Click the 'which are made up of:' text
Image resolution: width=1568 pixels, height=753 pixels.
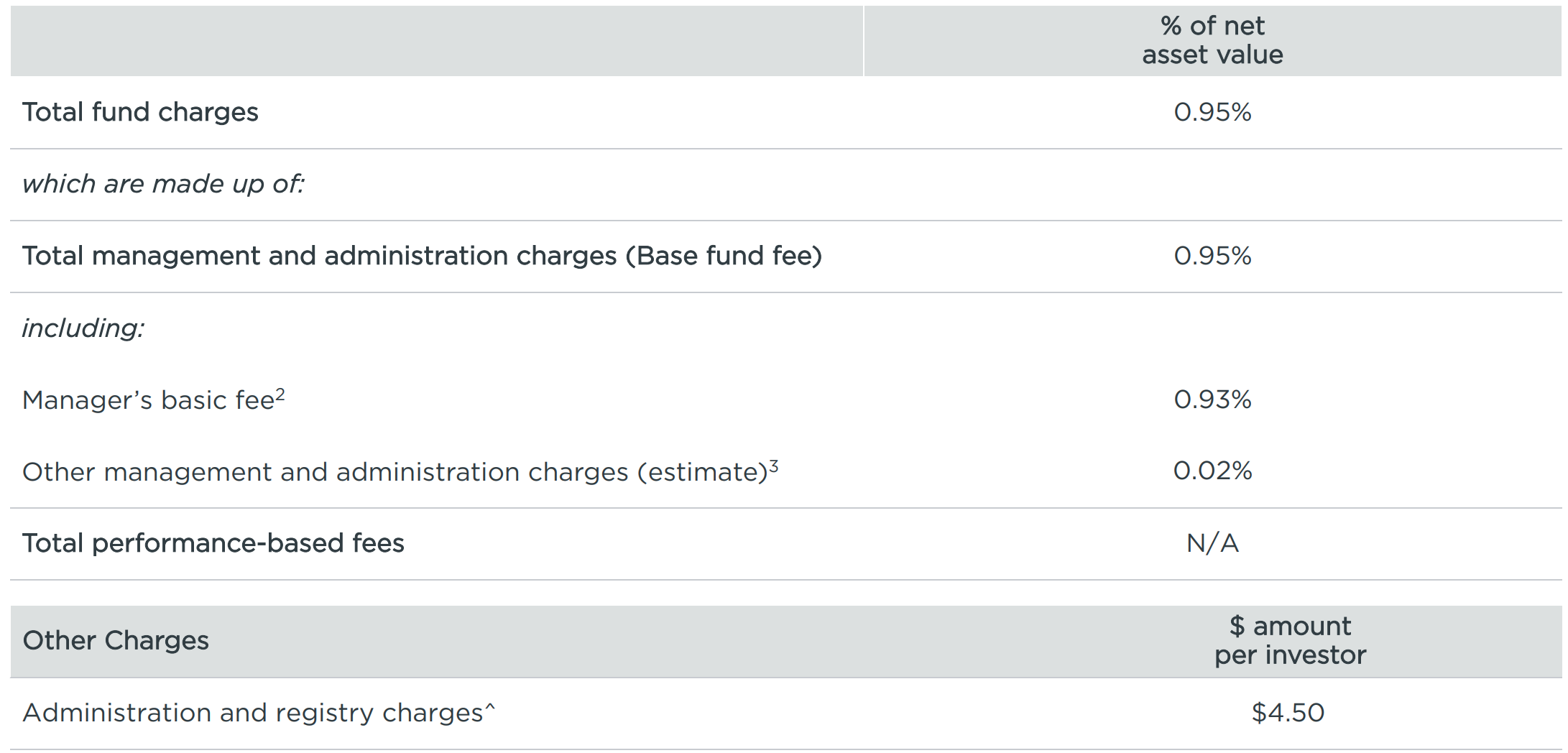[163, 184]
